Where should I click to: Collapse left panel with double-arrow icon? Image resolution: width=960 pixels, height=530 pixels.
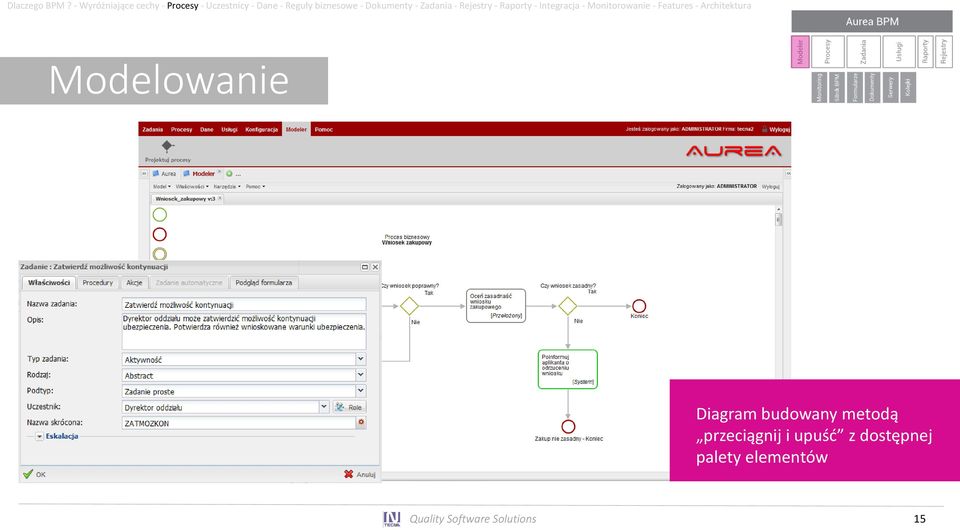tap(144, 174)
